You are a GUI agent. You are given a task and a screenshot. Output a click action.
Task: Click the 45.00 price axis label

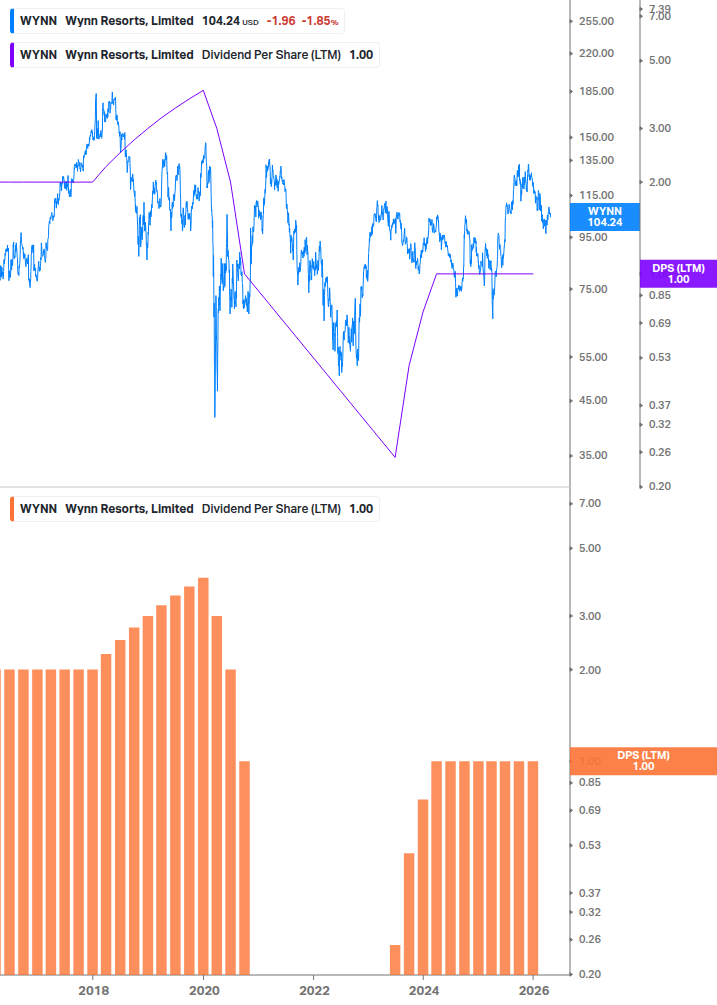click(x=593, y=401)
